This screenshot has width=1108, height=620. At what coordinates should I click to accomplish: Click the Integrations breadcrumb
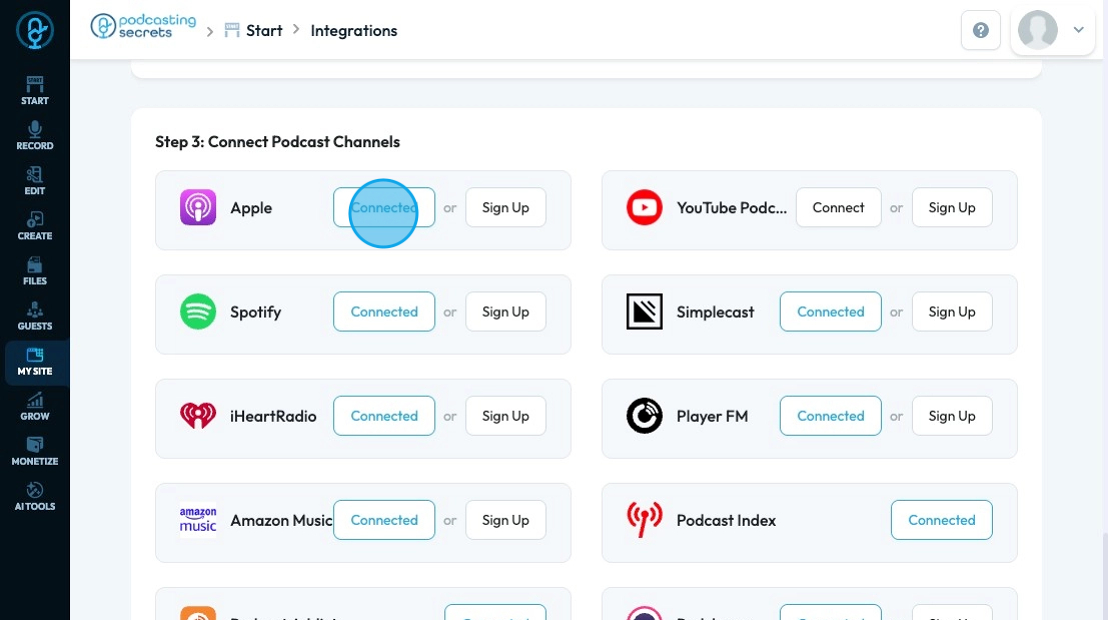click(354, 30)
